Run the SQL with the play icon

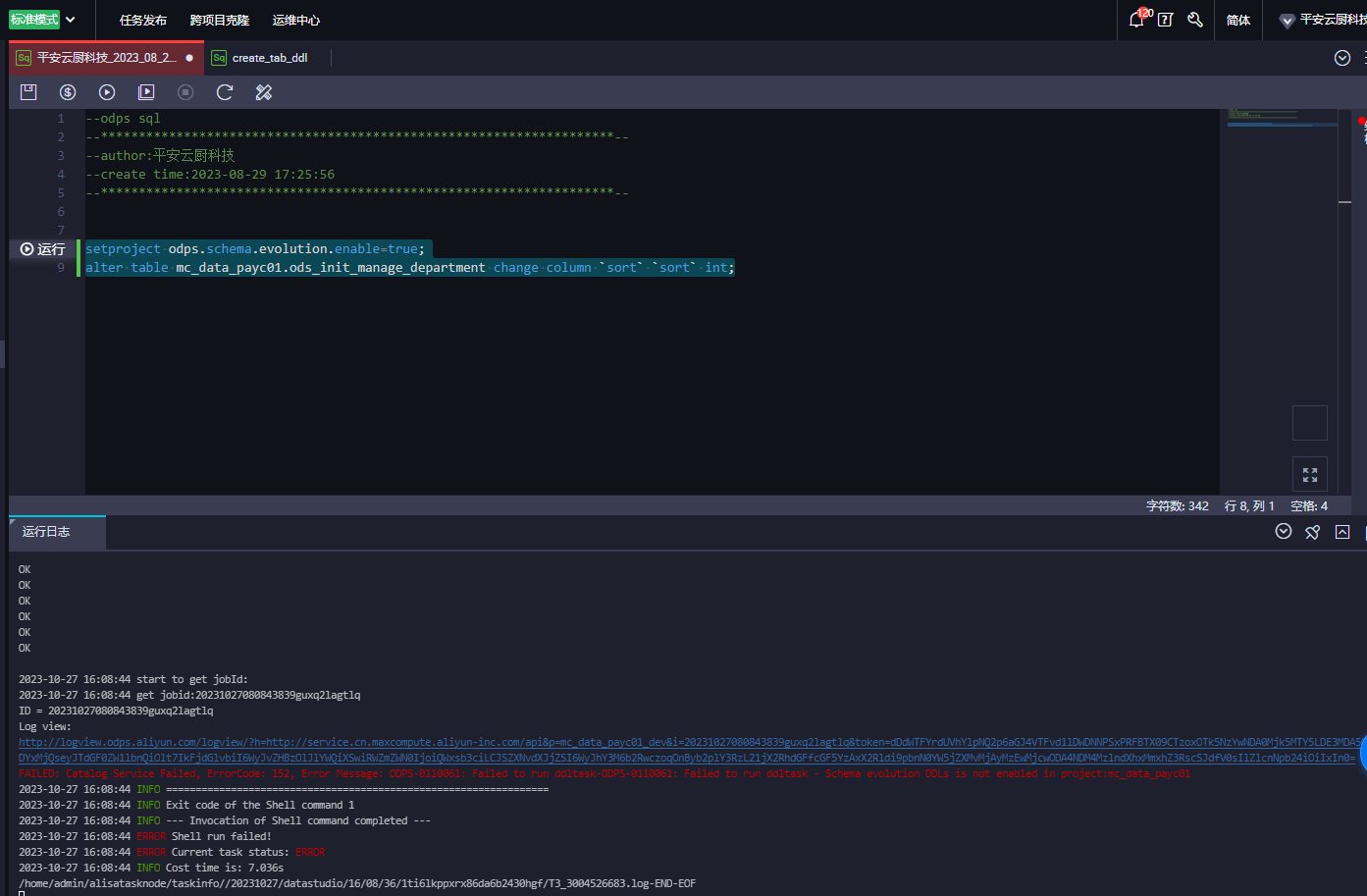click(x=107, y=92)
